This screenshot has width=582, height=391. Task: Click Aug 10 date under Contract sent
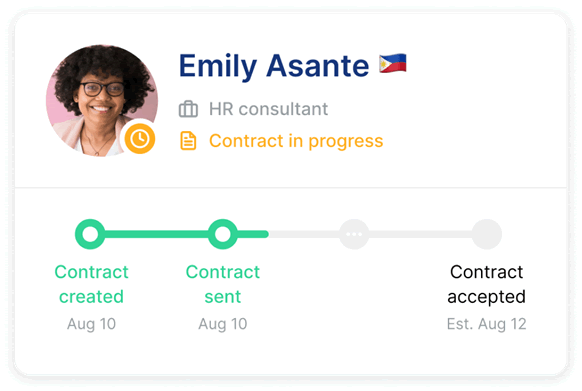coord(223,324)
